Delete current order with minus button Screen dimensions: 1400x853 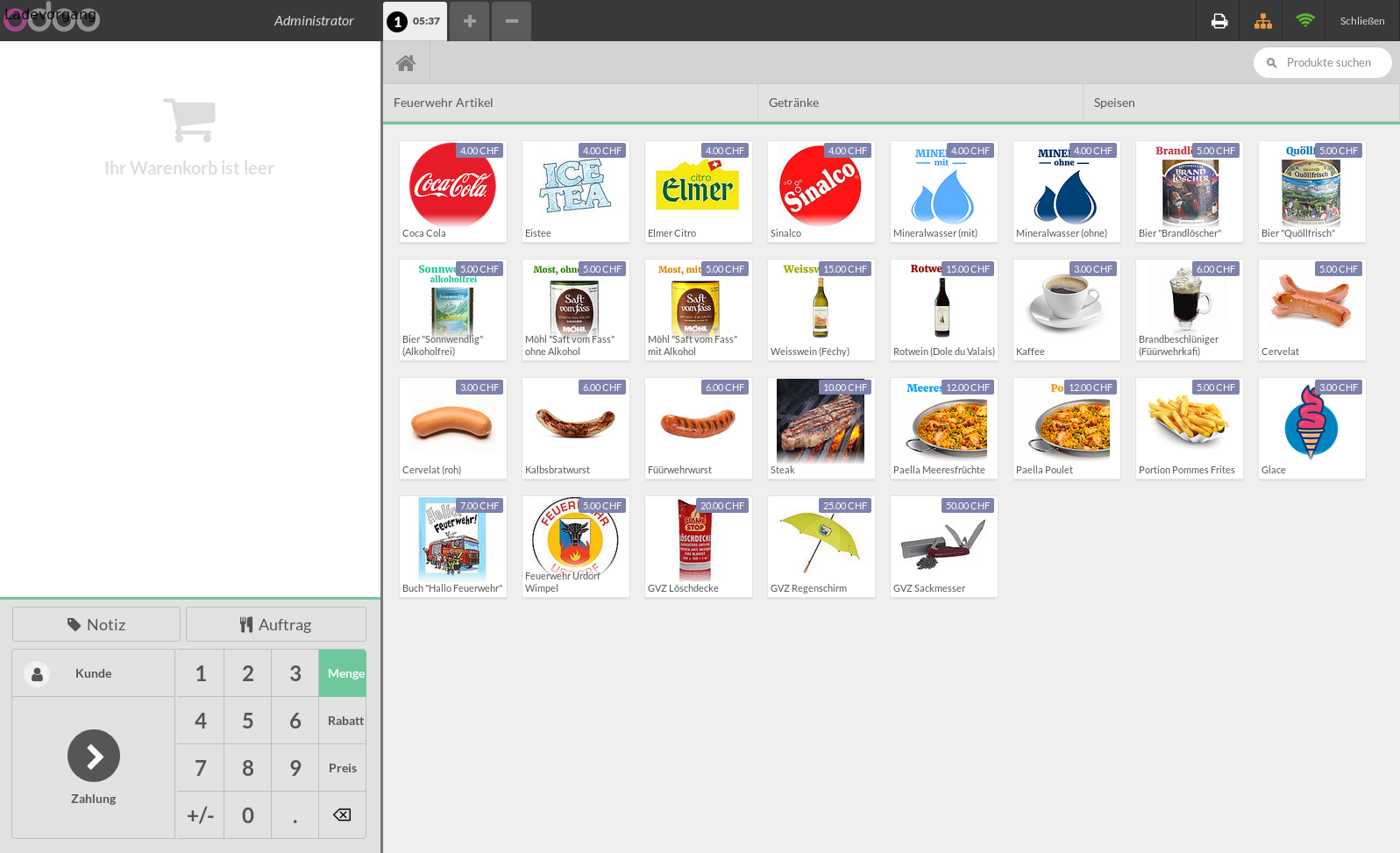coord(511,21)
